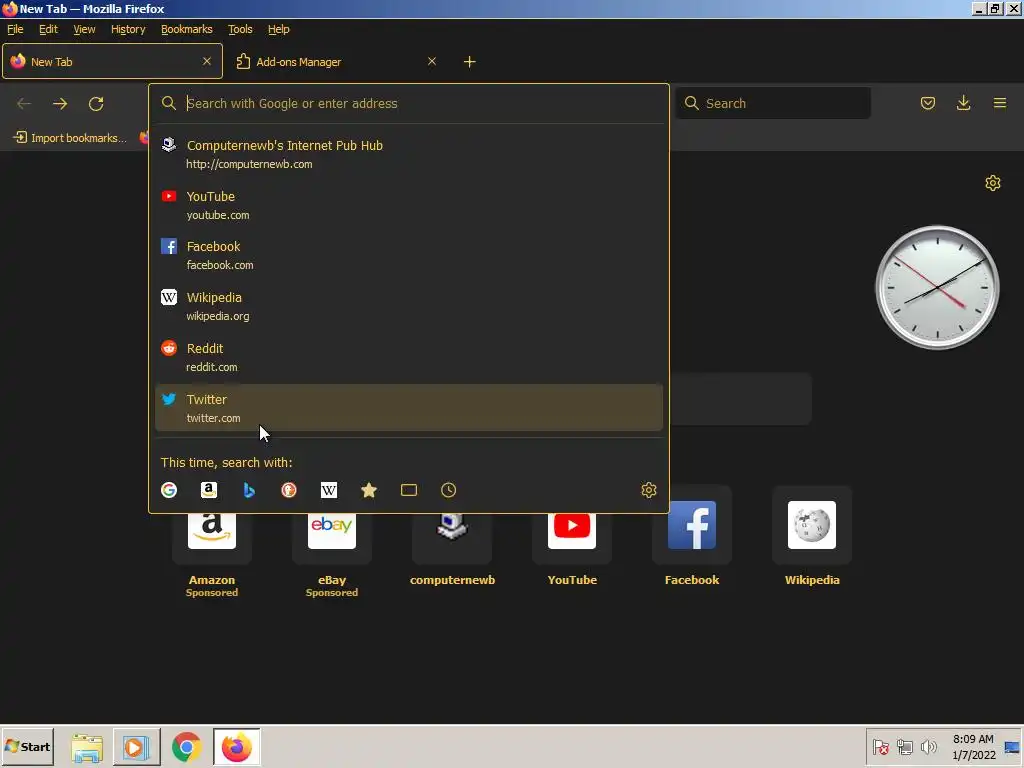Reload the current page
This screenshot has height=768, width=1024.
[x=96, y=104]
